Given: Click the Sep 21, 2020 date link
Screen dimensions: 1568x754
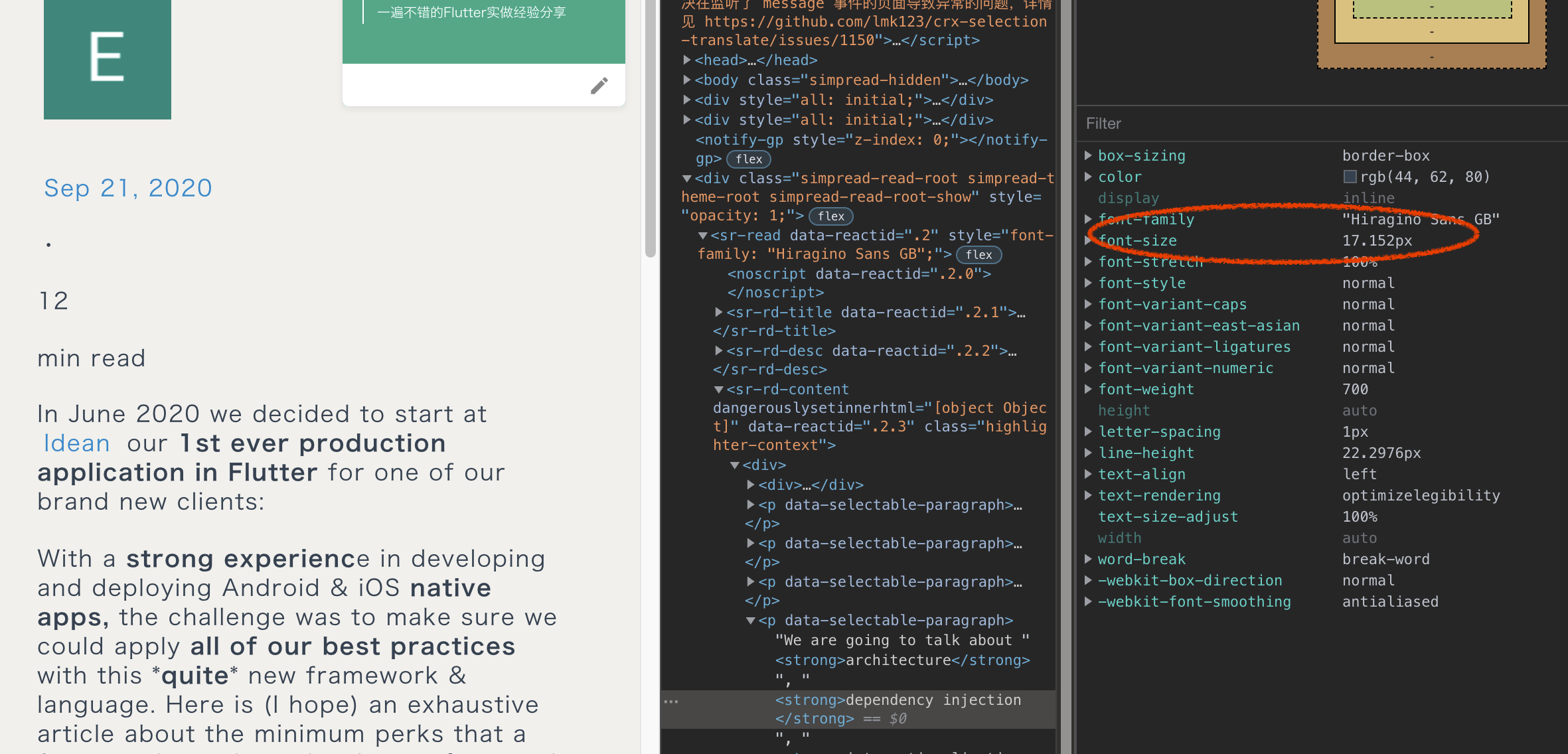Looking at the screenshot, I should pyautogui.click(x=127, y=188).
